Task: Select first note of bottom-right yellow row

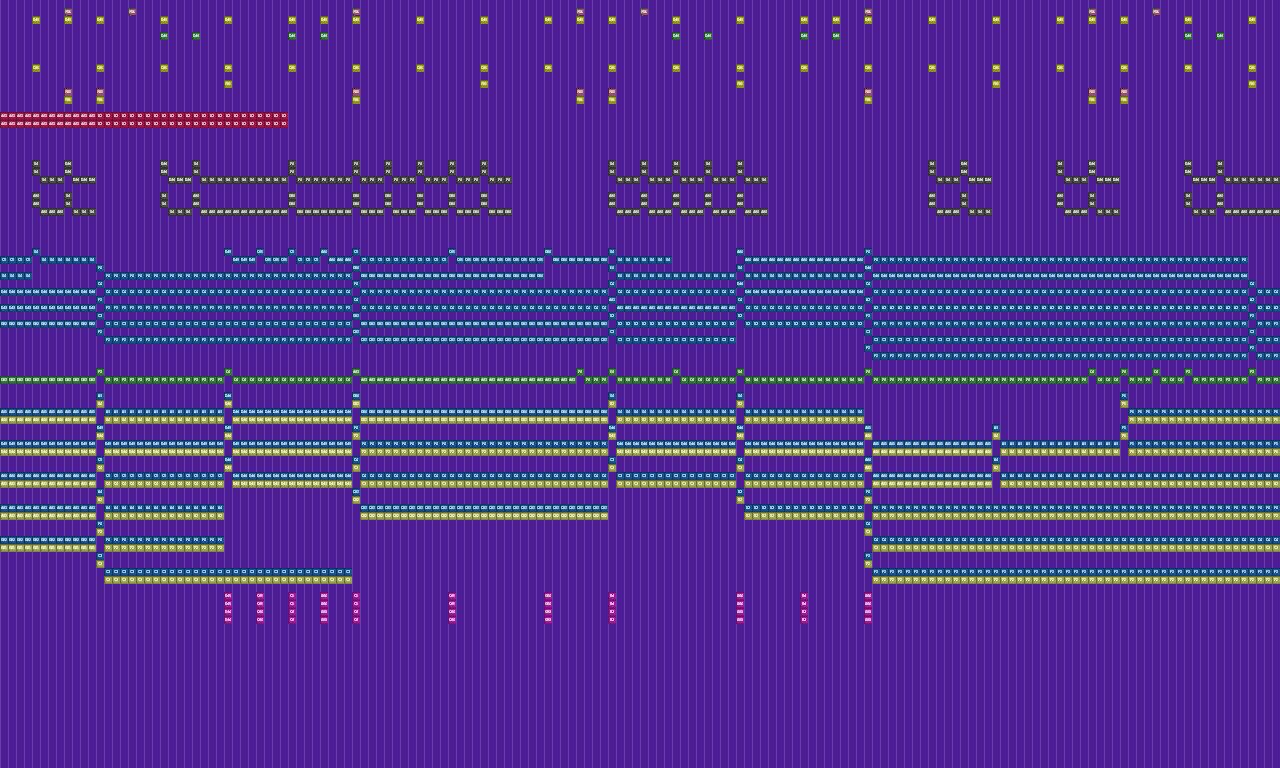Action: click(x=876, y=580)
